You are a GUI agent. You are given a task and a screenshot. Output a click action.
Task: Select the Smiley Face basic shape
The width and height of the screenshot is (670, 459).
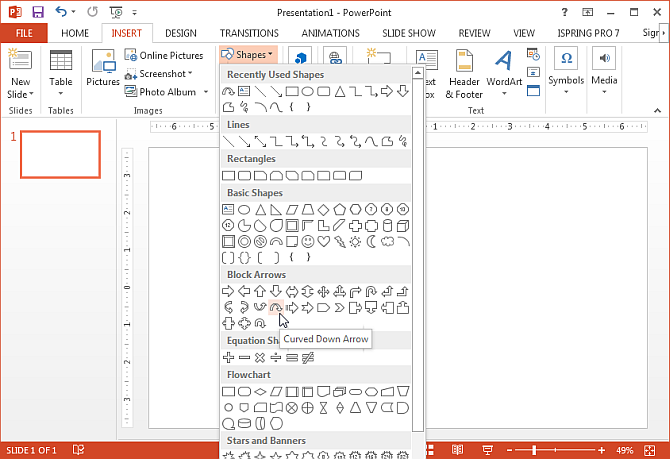[x=308, y=242]
